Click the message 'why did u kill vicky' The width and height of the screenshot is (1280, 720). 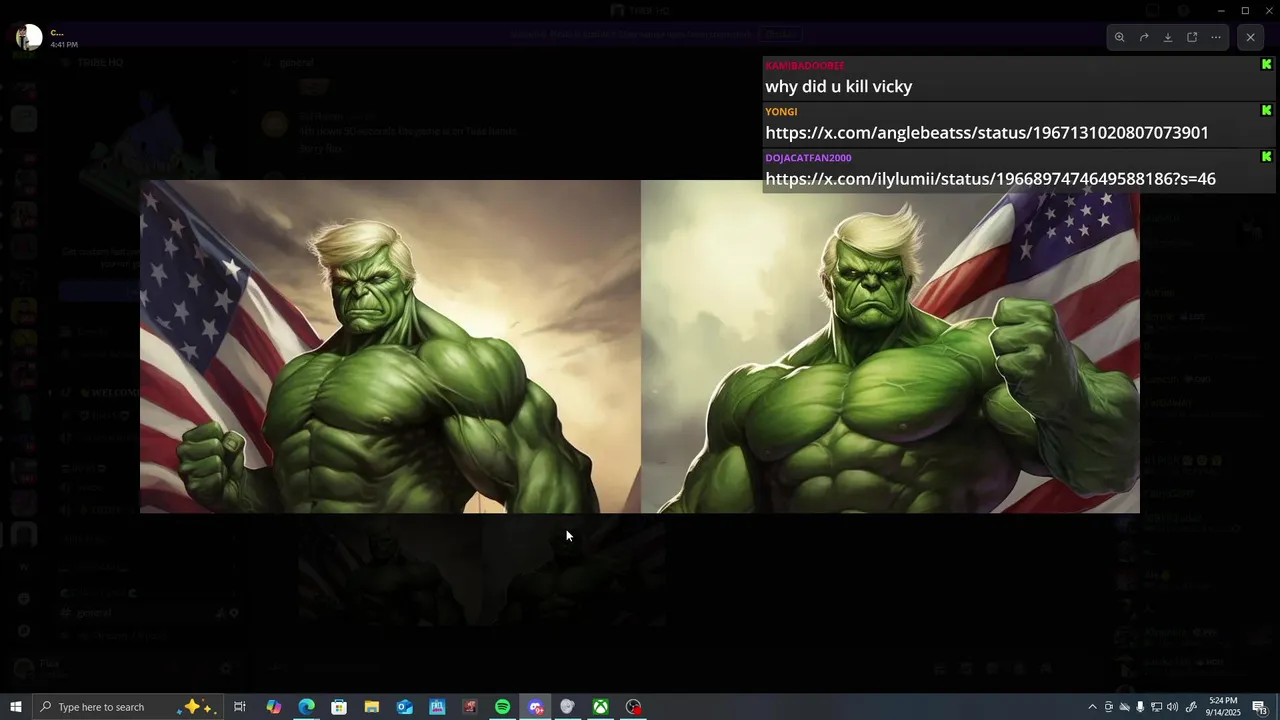click(x=839, y=86)
